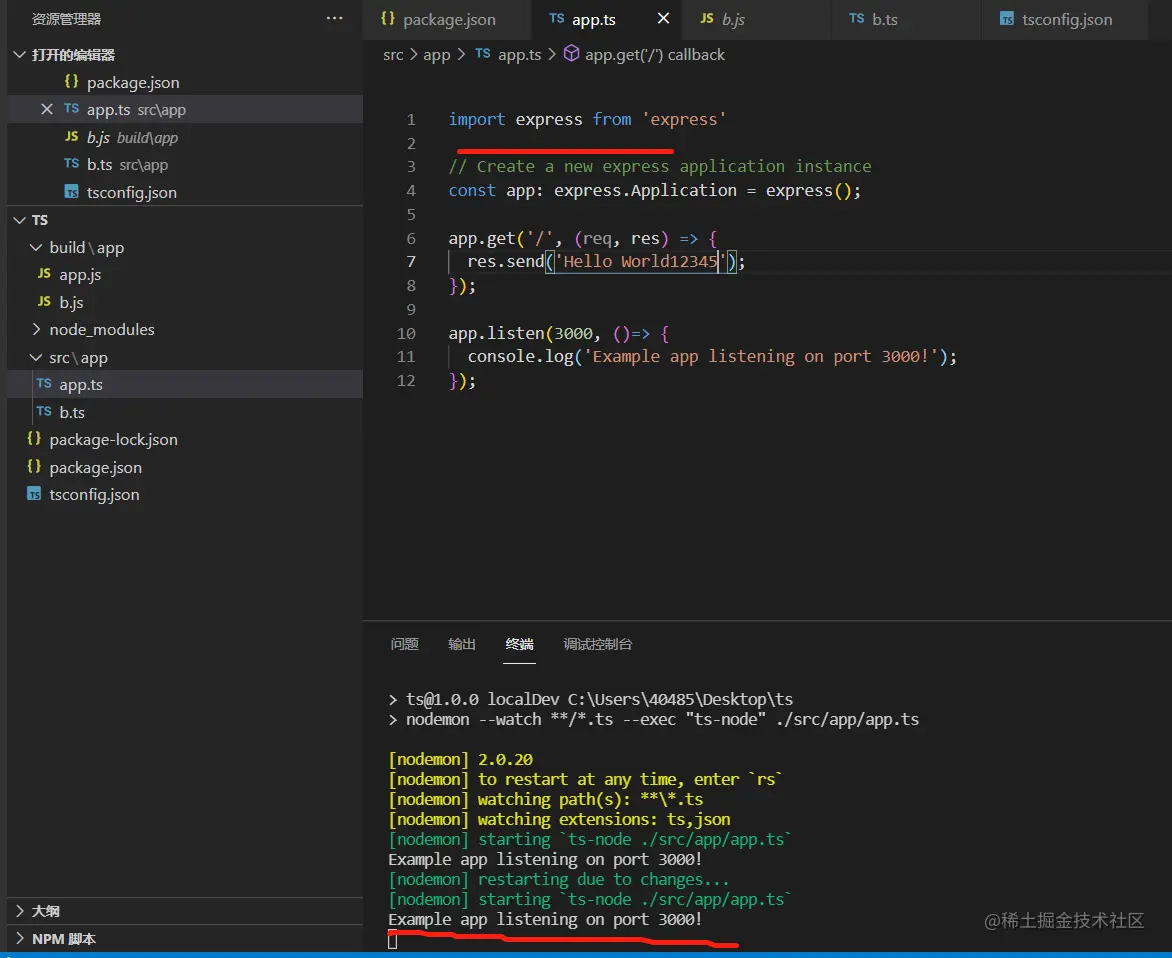Switch to b.ts editor tab
This screenshot has width=1172, height=958.
tap(906, 19)
